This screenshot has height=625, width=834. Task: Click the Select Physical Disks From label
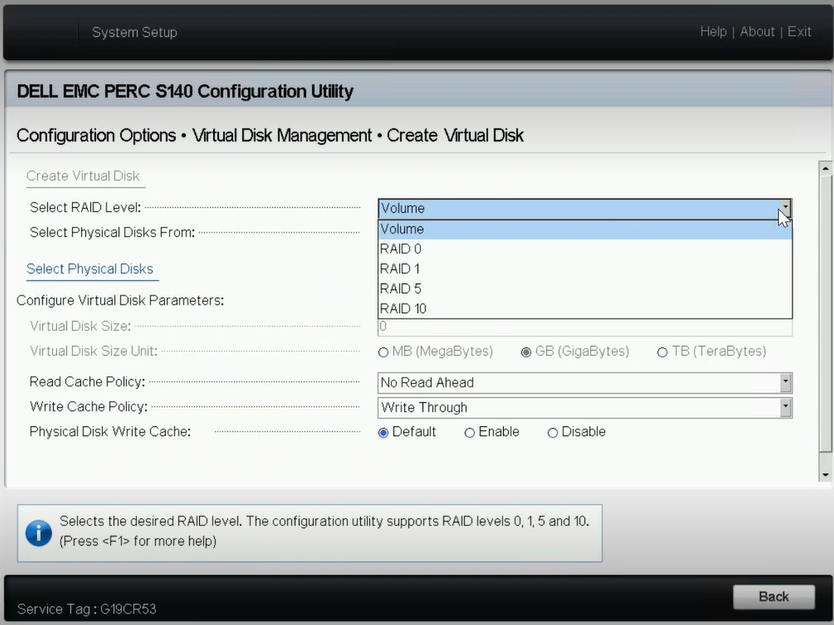(x=112, y=232)
